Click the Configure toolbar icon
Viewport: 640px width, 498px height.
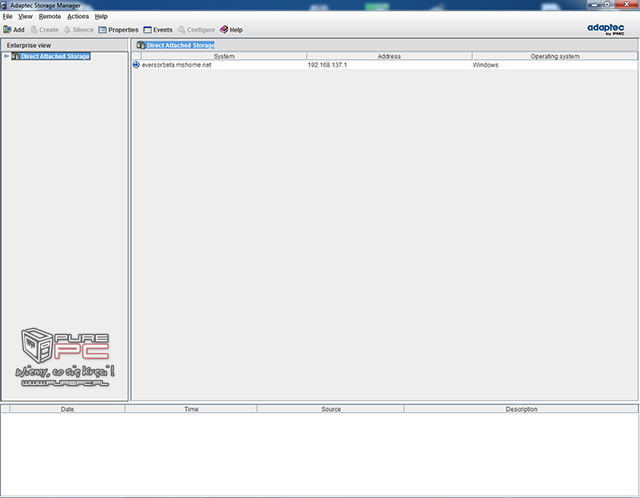[x=181, y=30]
